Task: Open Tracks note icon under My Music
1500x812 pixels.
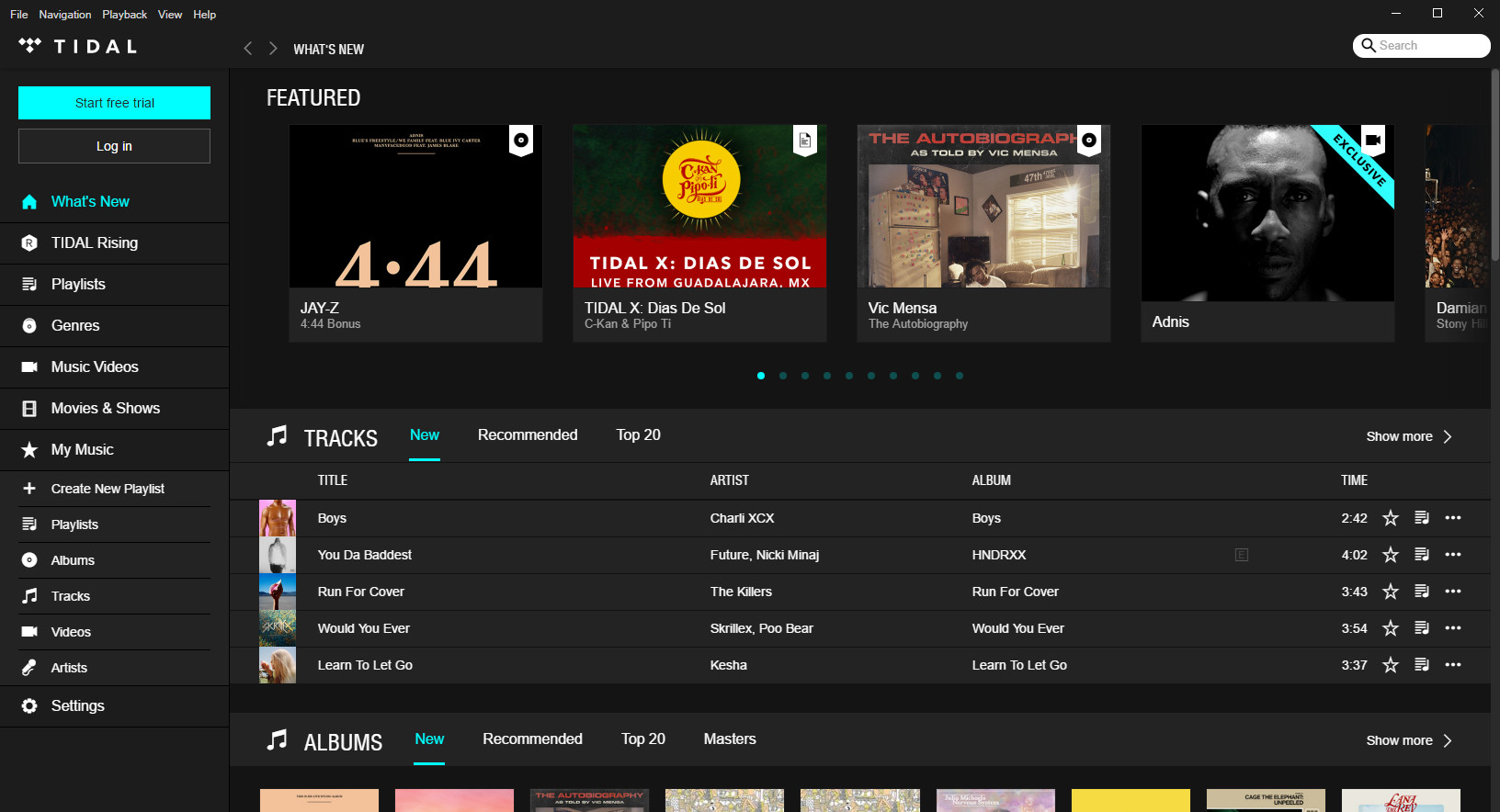Action: (x=29, y=596)
